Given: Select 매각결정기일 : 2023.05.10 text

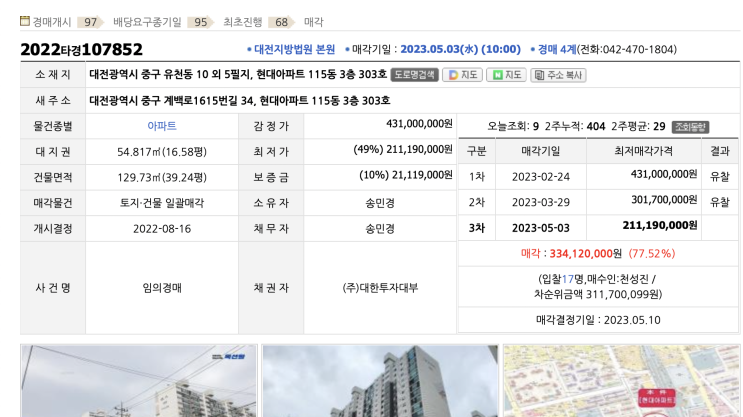Looking at the screenshot, I should pos(598,320).
